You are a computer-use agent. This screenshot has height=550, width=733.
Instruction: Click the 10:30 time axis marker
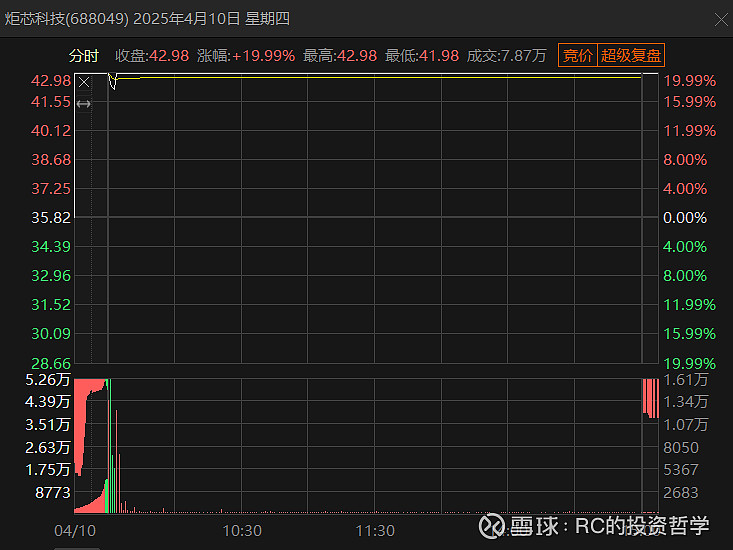point(242,531)
